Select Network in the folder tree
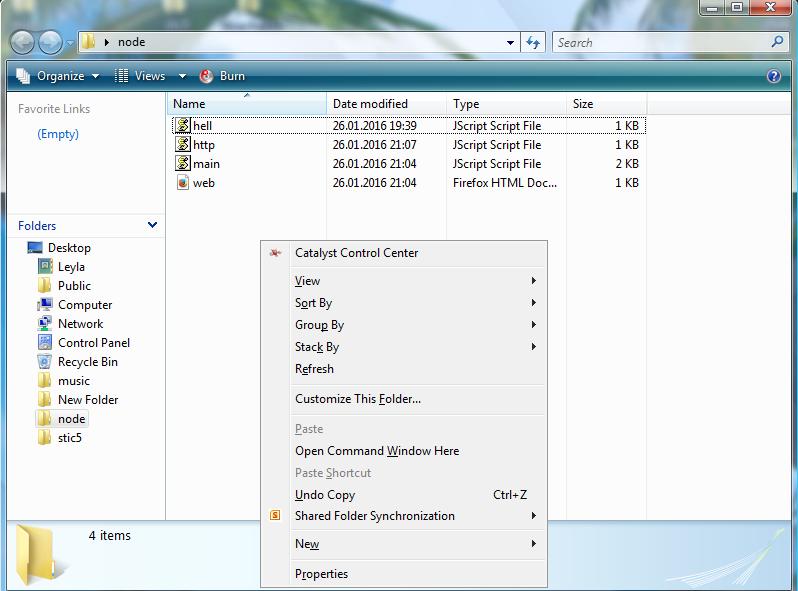Screen dimensions: 798x591 pos(80,324)
